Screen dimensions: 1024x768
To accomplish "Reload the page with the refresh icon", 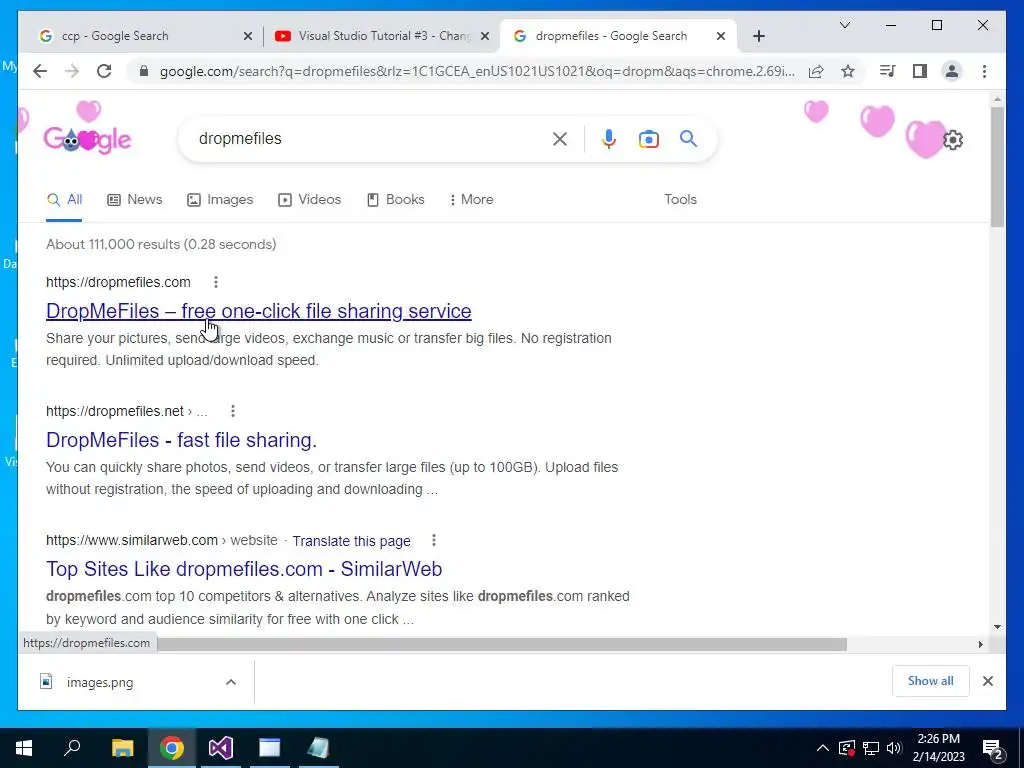I will (x=104, y=71).
